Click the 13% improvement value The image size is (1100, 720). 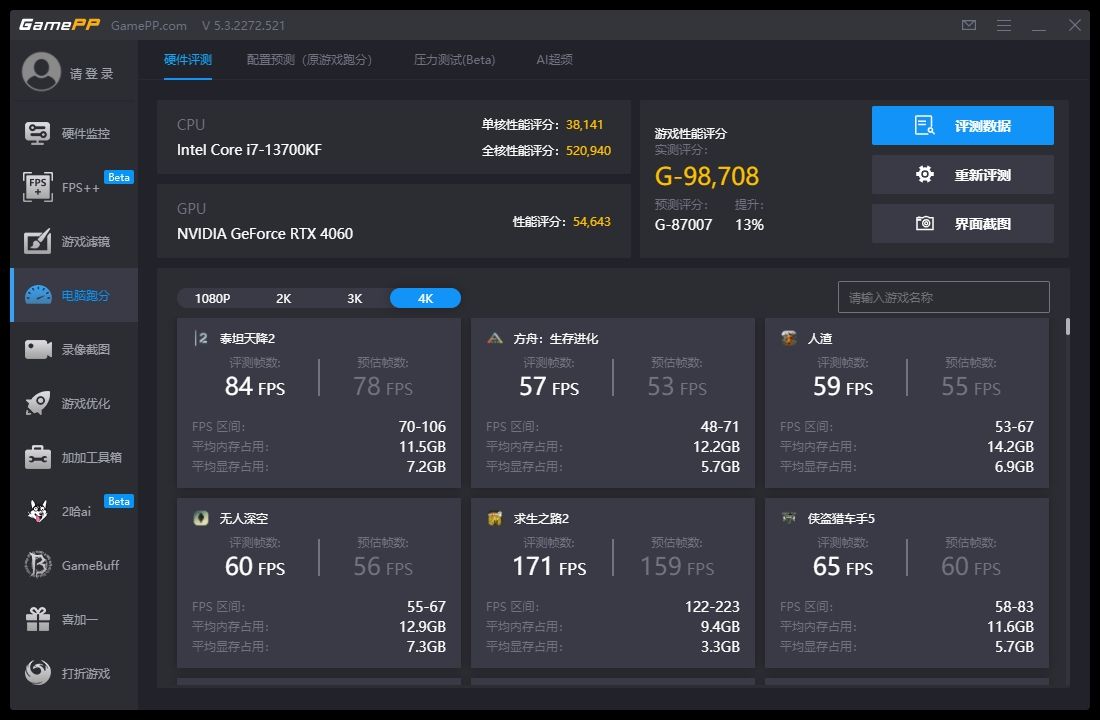pyautogui.click(x=749, y=225)
